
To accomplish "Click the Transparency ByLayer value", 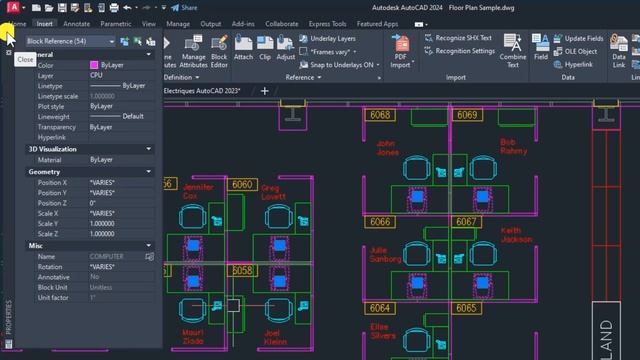I will 101,127.
